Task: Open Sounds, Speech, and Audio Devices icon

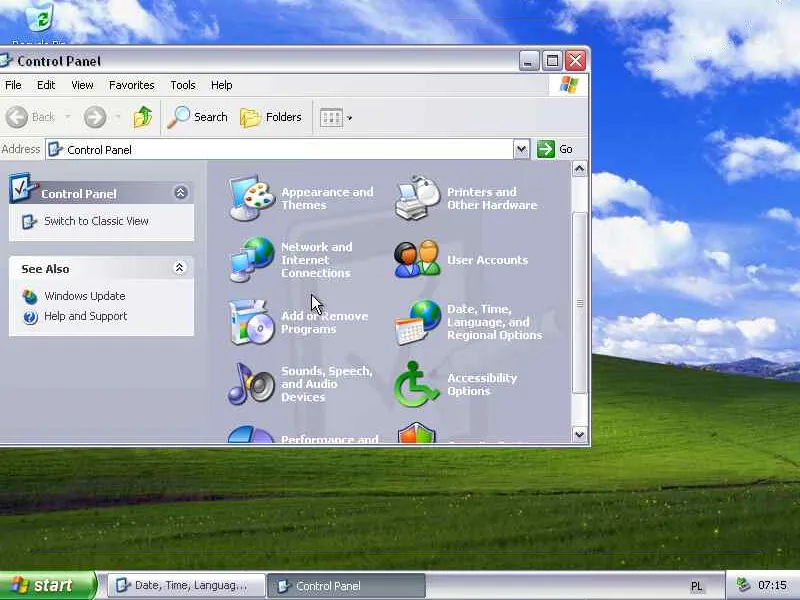Action: click(x=251, y=384)
